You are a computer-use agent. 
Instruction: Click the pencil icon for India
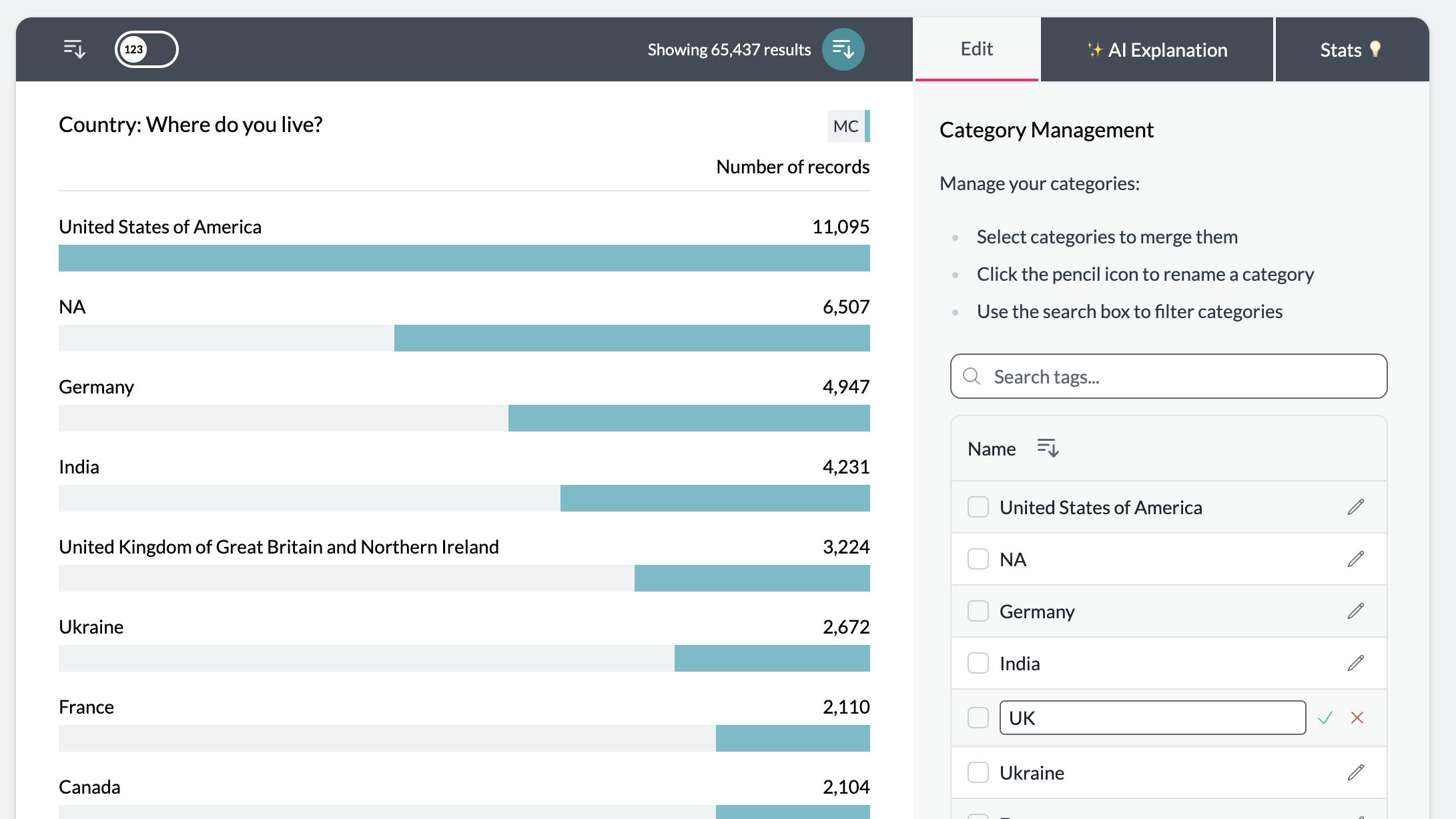point(1355,664)
